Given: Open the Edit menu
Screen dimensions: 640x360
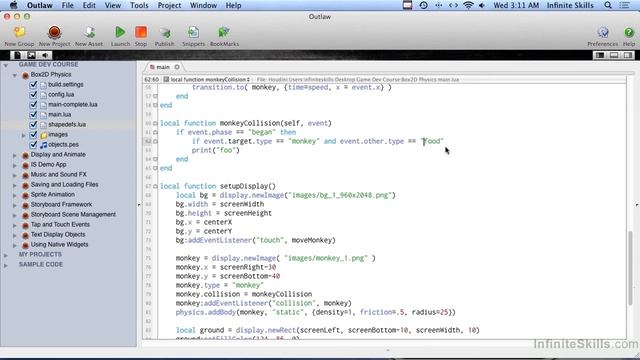Looking at the screenshot, I should 89,5.
